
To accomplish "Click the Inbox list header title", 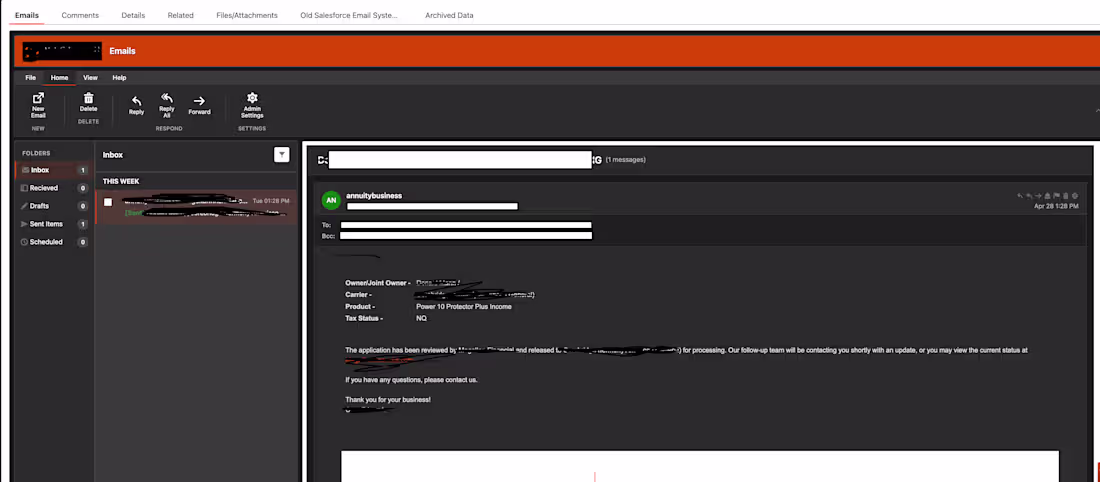I will click(x=113, y=155).
